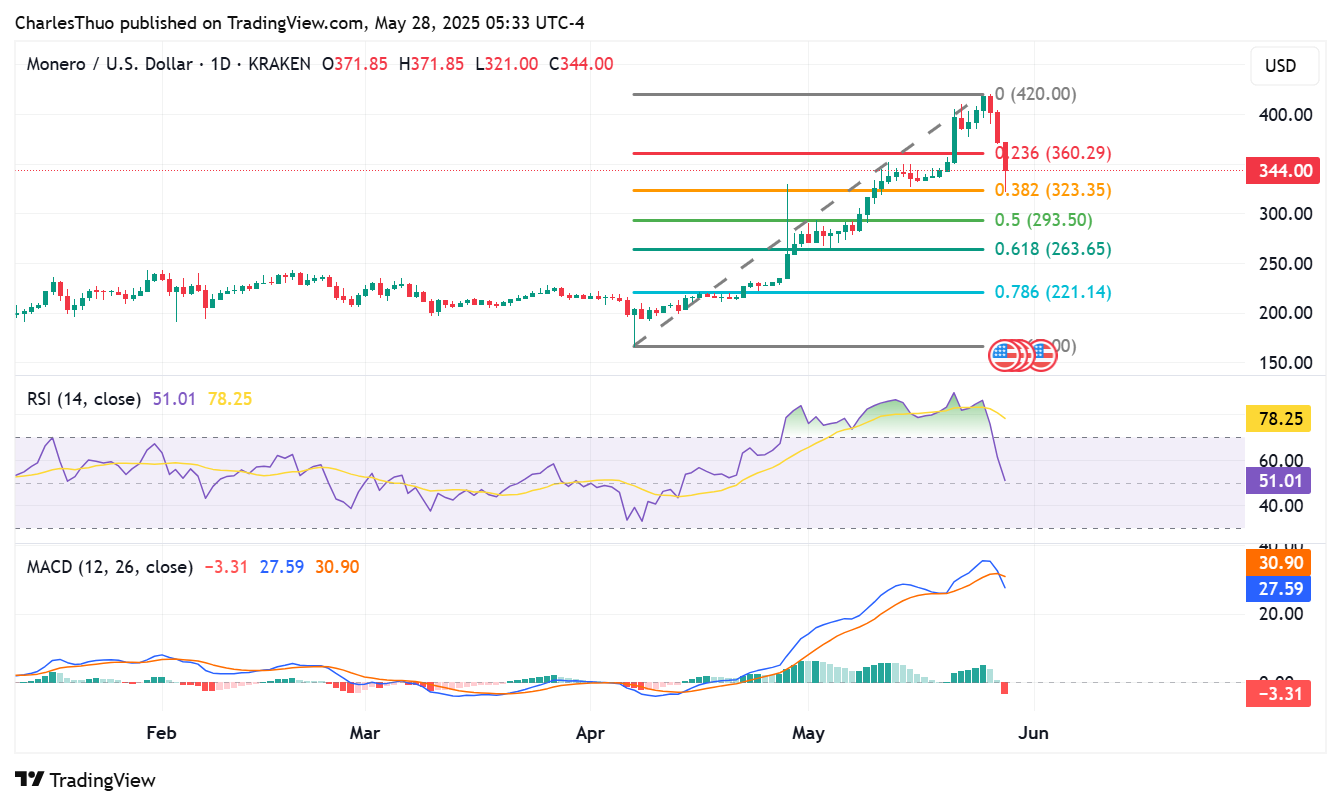Click the red 344.00 current price label
The width and height of the screenshot is (1341, 806).
(1279, 171)
